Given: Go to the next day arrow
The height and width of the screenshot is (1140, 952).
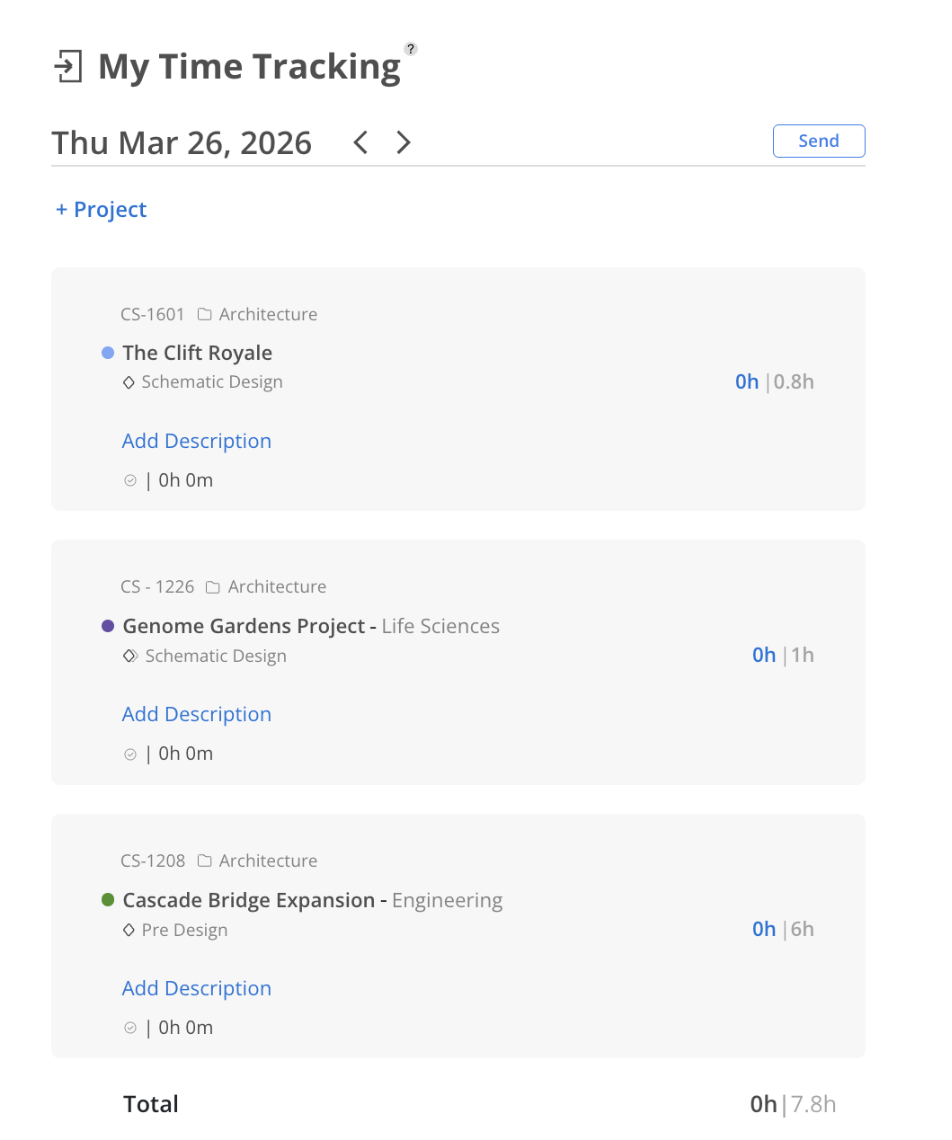Looking at the screenshot, I should point(403,143).
